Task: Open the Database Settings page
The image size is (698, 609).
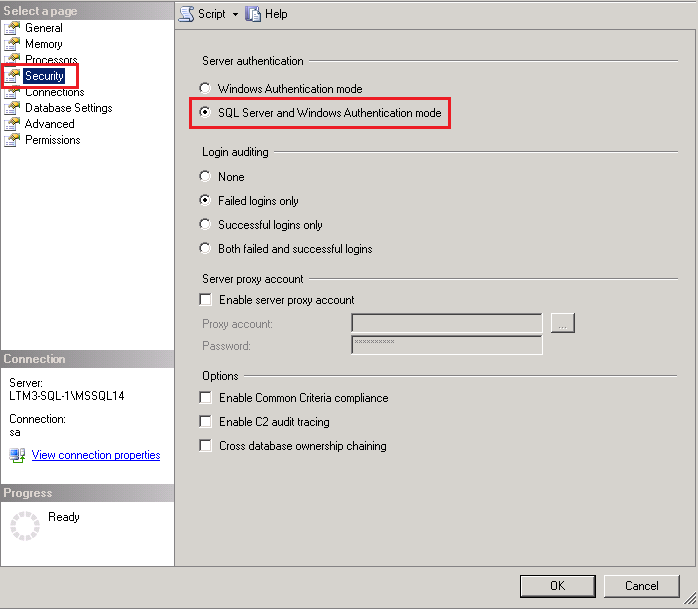Action: [x=68, y=108]
